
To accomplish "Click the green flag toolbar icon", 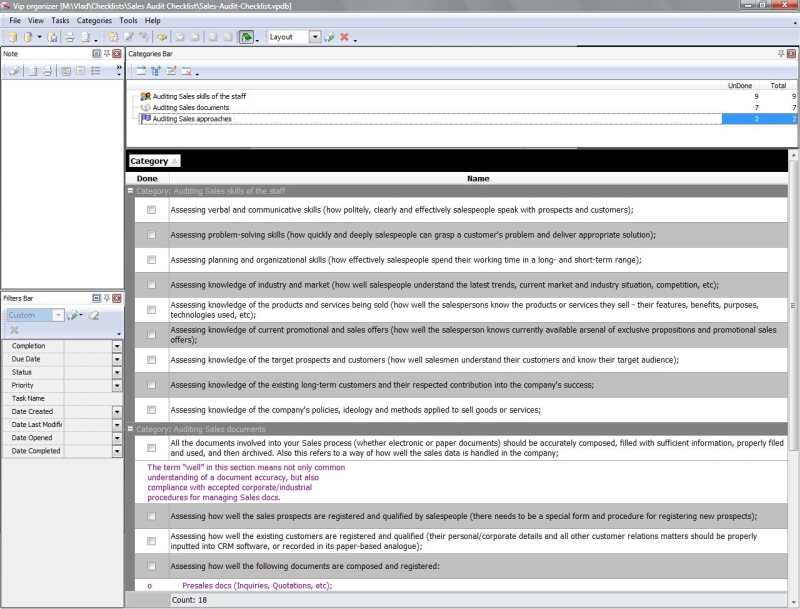I will tap(245, 37).
